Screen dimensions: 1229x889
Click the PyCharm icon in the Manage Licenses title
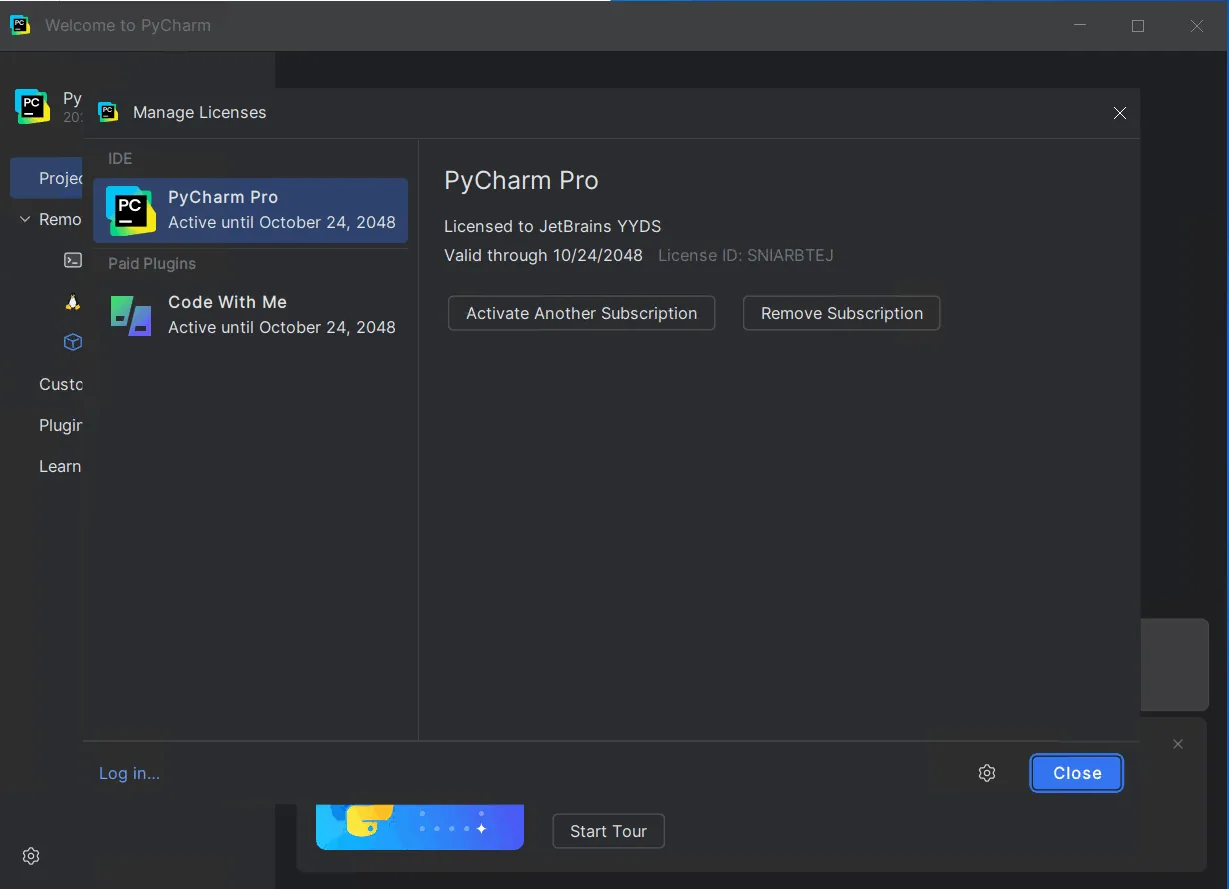pos(108,112)
